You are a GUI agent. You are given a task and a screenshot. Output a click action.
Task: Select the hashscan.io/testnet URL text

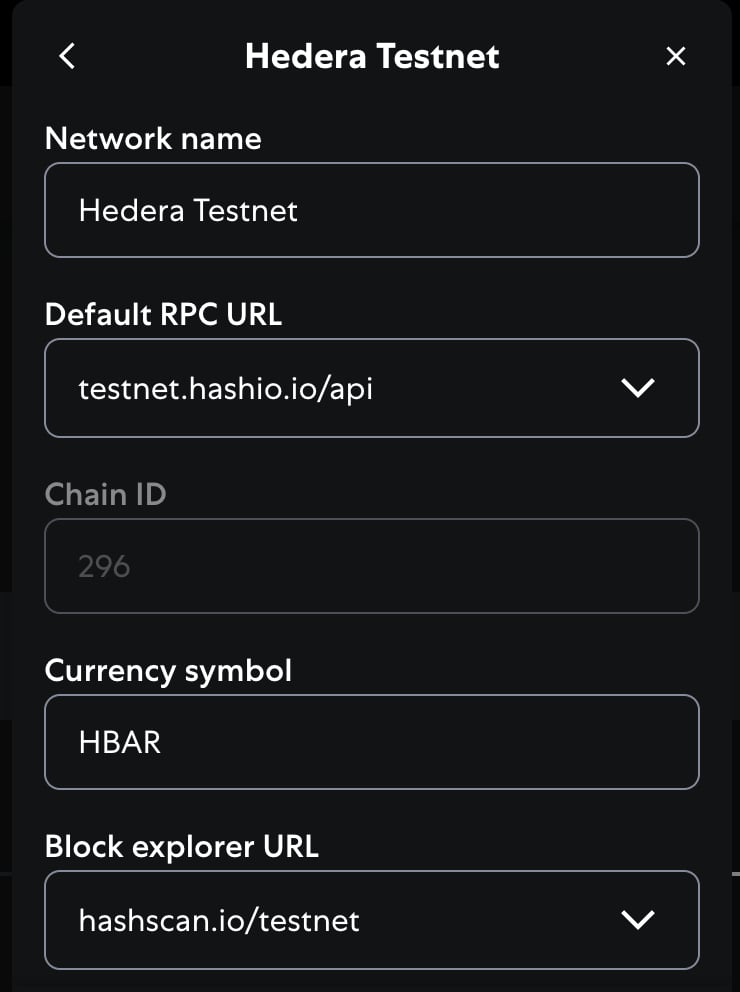click(x=219, y=921)
